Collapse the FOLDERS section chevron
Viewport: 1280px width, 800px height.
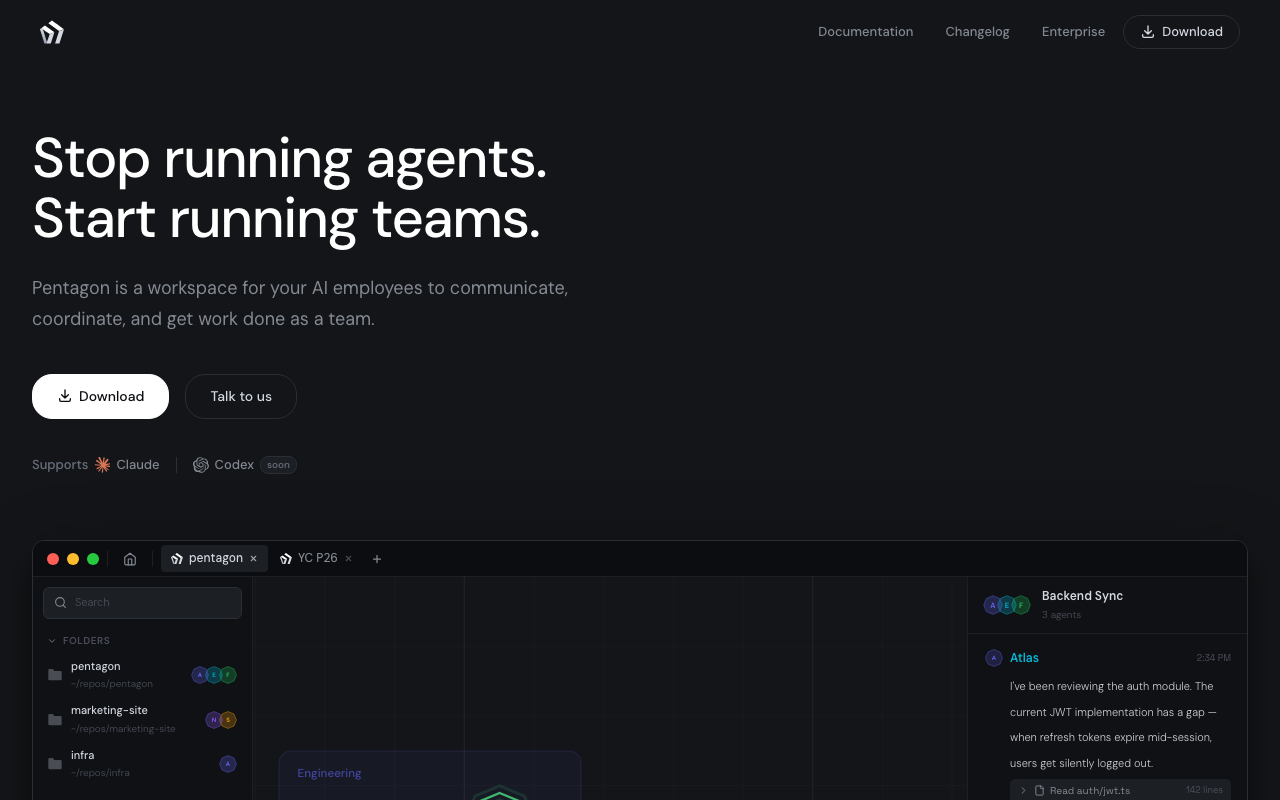click(x=52, y=641)
